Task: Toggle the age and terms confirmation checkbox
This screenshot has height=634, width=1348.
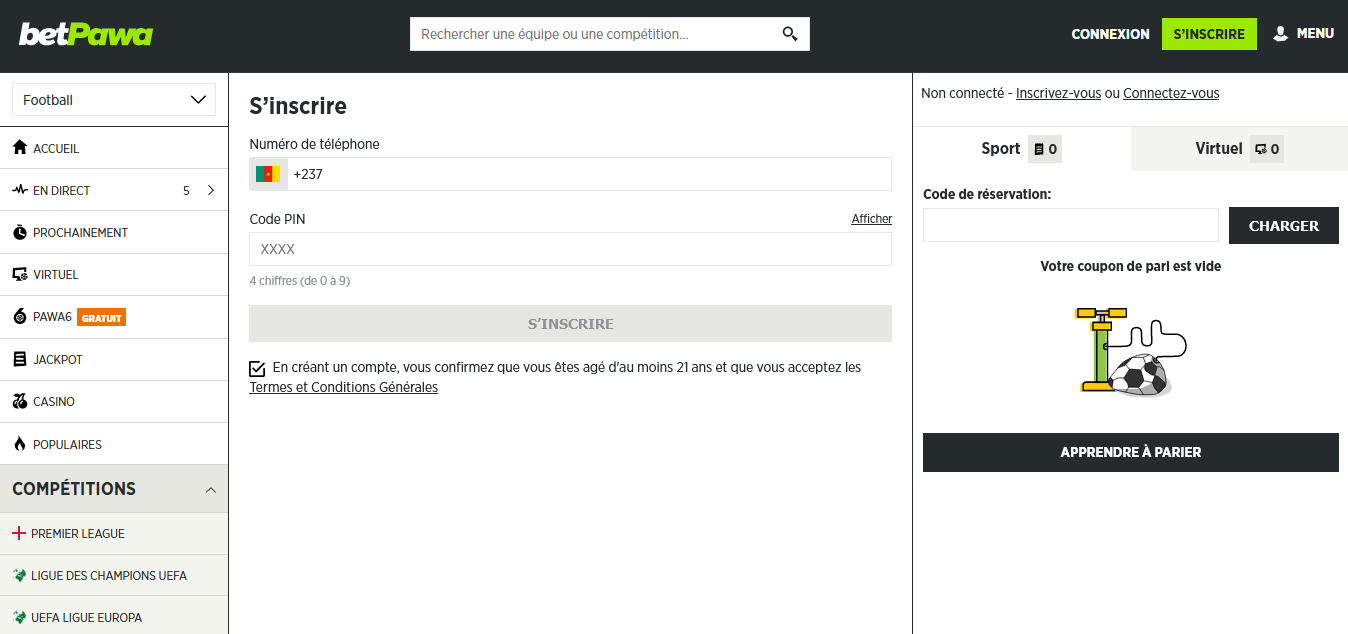Action: click(258, 368)
